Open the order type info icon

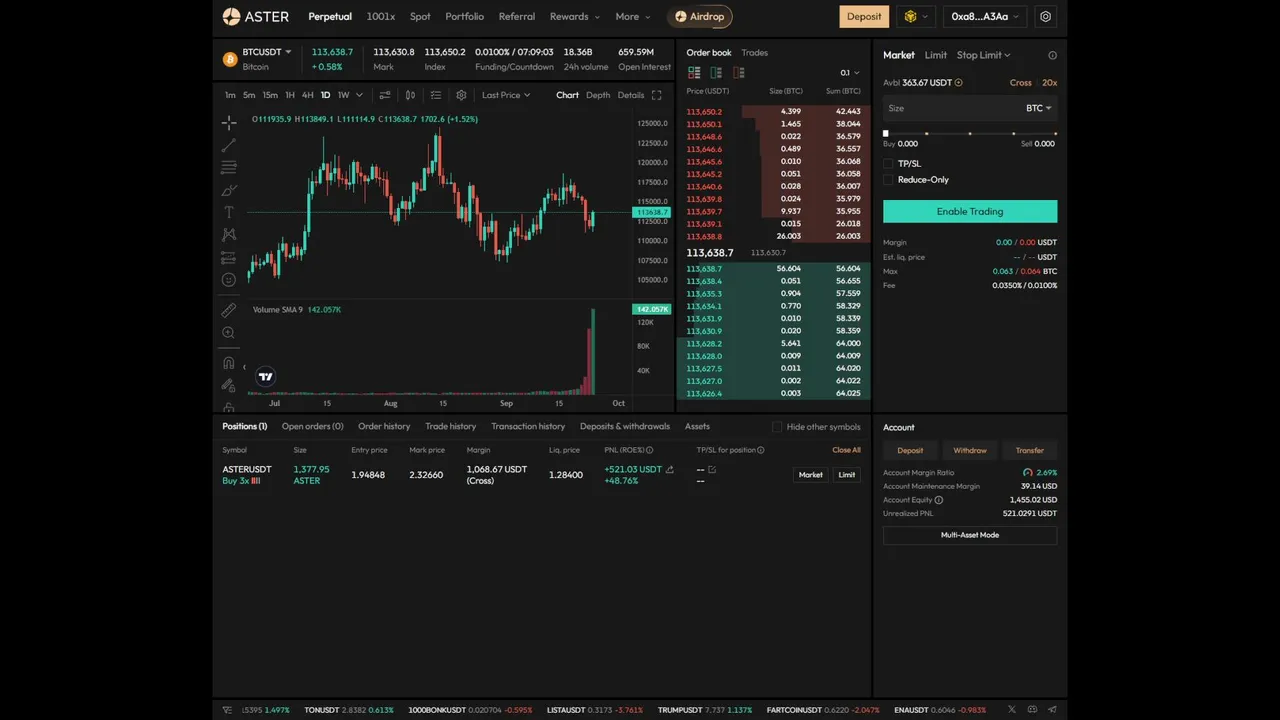pyautogui.click(x=1052, y=56)
